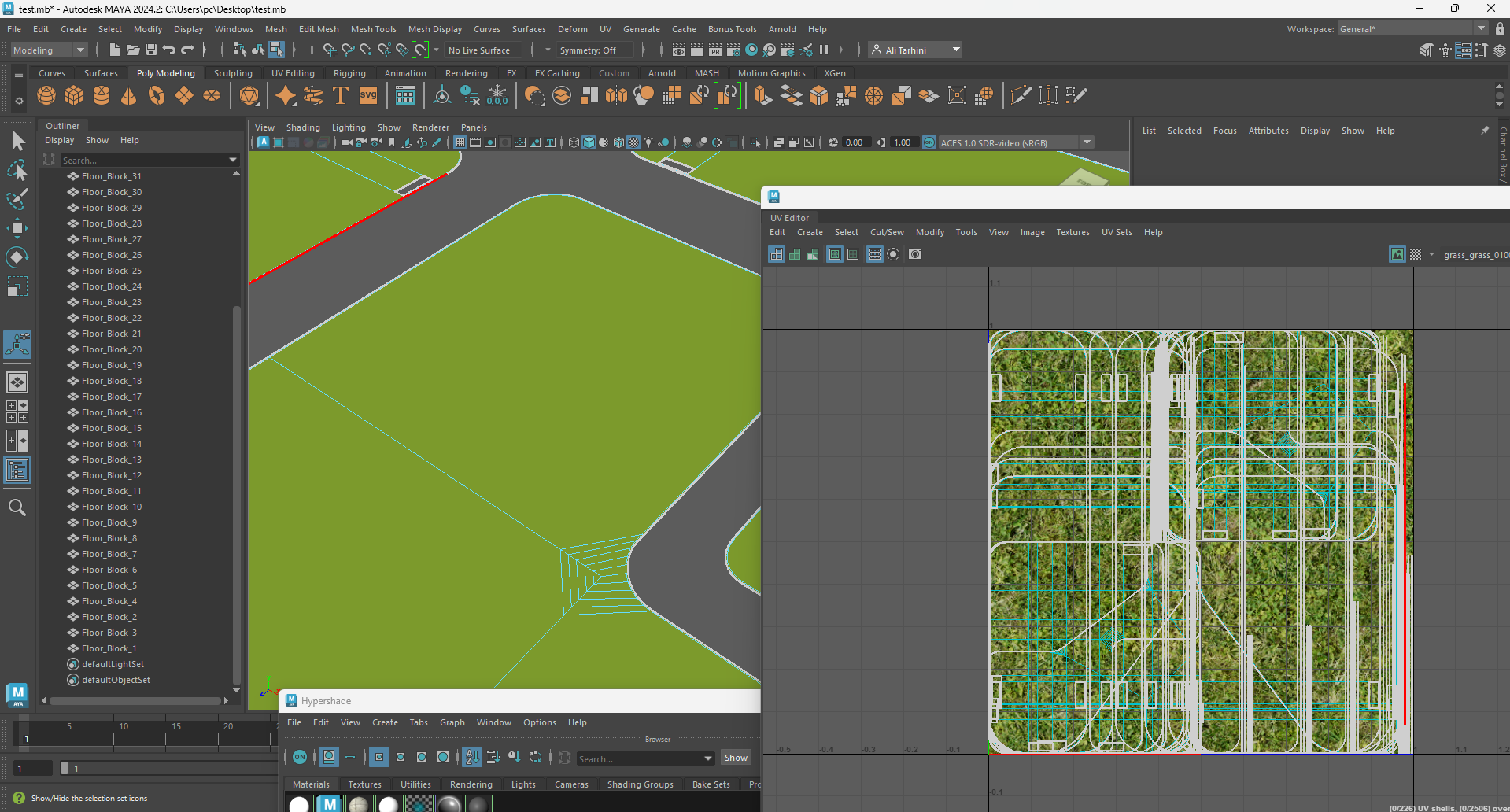Toggle the textured display mode in the viewport
The width and height of the screenshot is (1510, 812).
click(633, 142)
